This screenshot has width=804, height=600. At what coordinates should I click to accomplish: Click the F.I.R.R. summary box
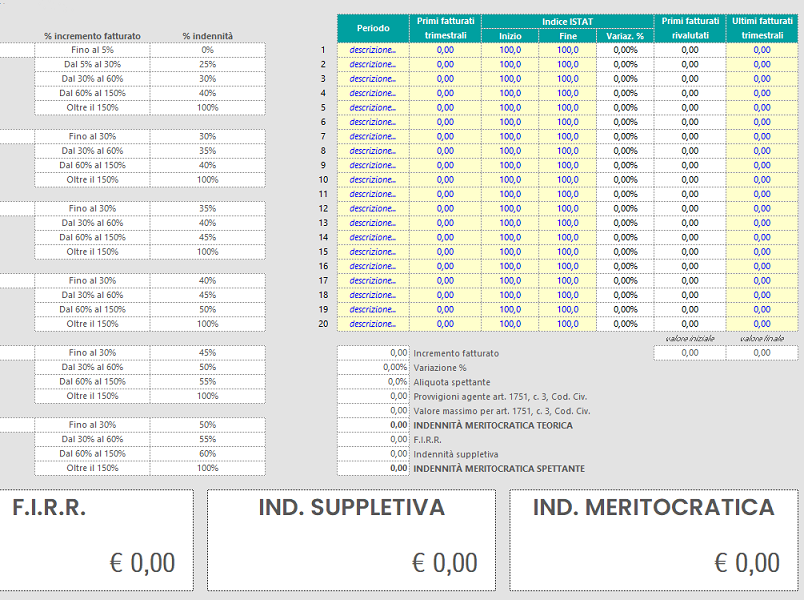(96, 540)
